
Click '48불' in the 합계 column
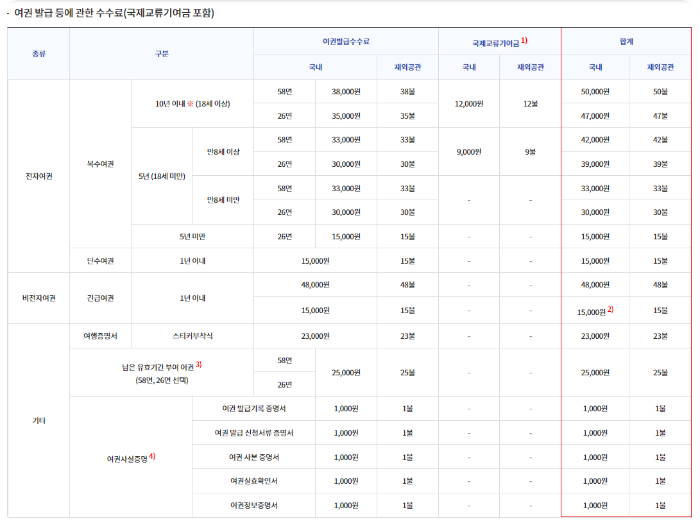(660, 285)
